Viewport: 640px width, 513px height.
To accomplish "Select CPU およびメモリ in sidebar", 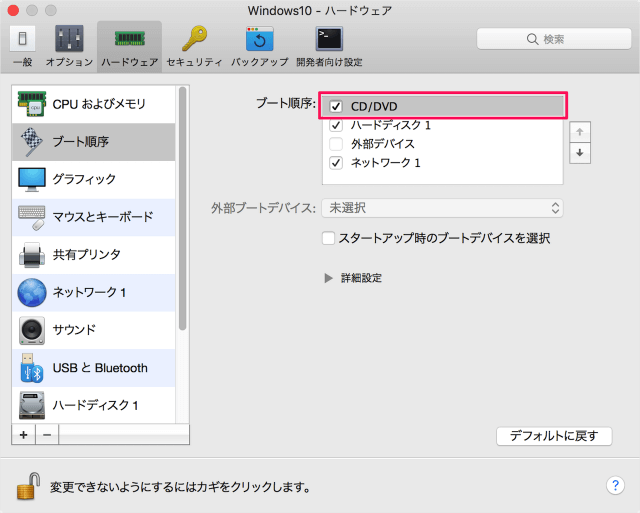I will point(96,104).
